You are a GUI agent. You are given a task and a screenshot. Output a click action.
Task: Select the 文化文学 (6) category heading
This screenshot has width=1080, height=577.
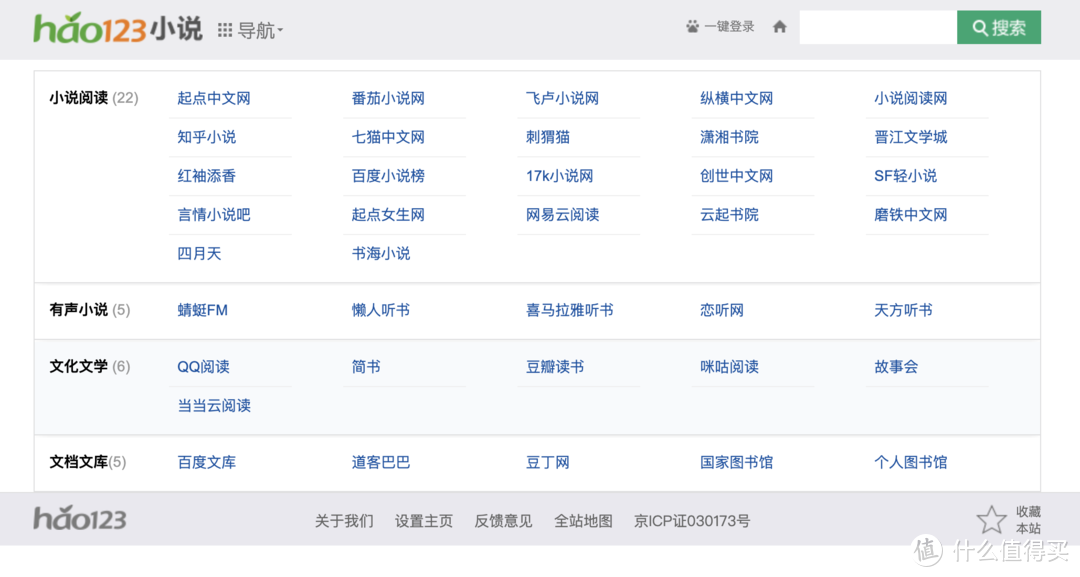[90, 367]
